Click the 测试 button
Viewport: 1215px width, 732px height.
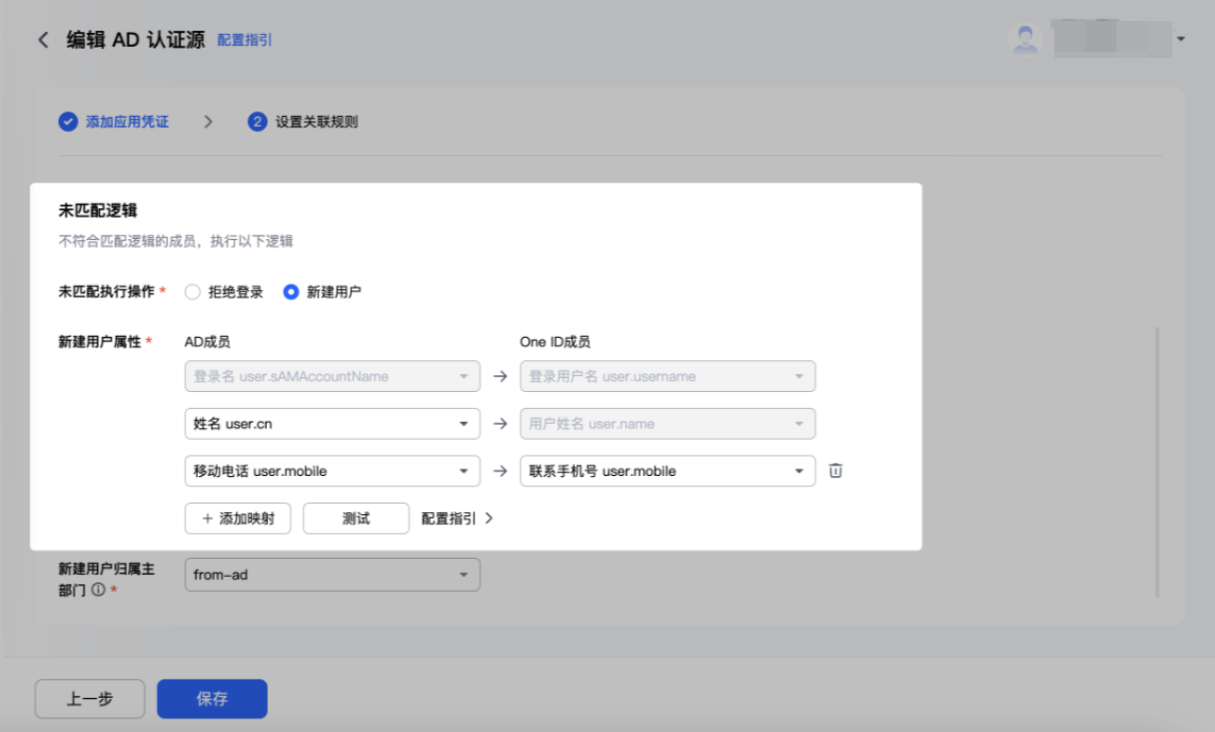[x=356, y=519]
